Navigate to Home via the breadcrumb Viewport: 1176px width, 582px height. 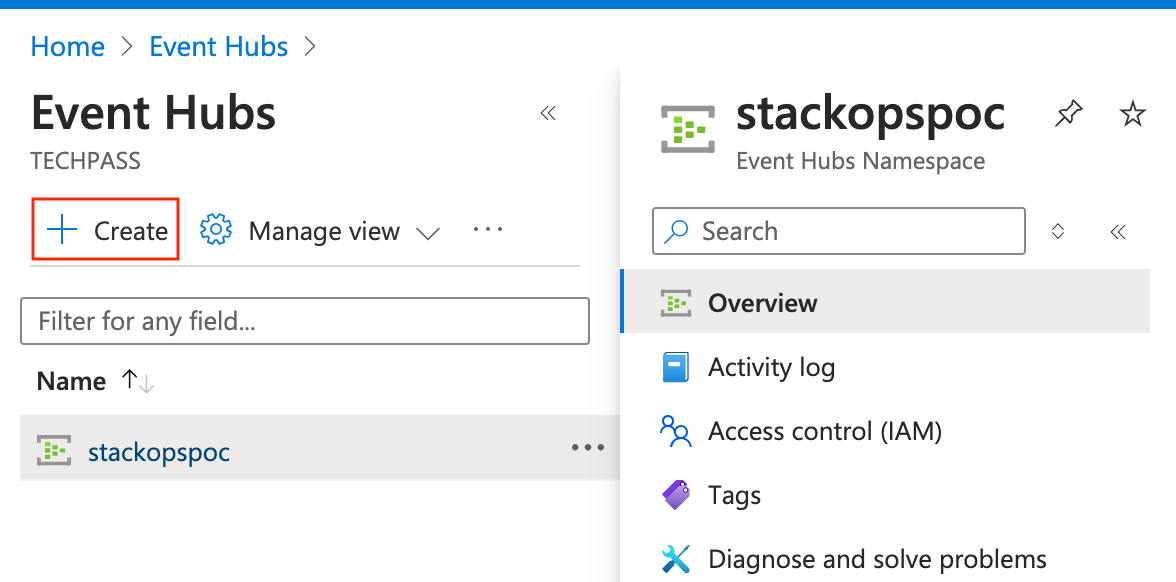[66, 46]
